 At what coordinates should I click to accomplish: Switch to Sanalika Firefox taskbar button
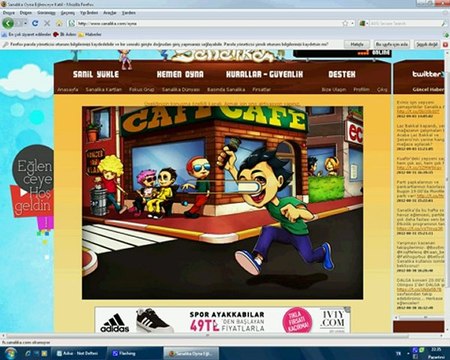191,353
